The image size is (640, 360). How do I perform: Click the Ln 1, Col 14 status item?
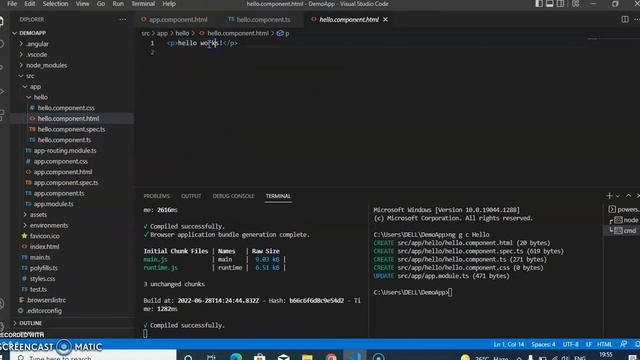tap(509, 344)
